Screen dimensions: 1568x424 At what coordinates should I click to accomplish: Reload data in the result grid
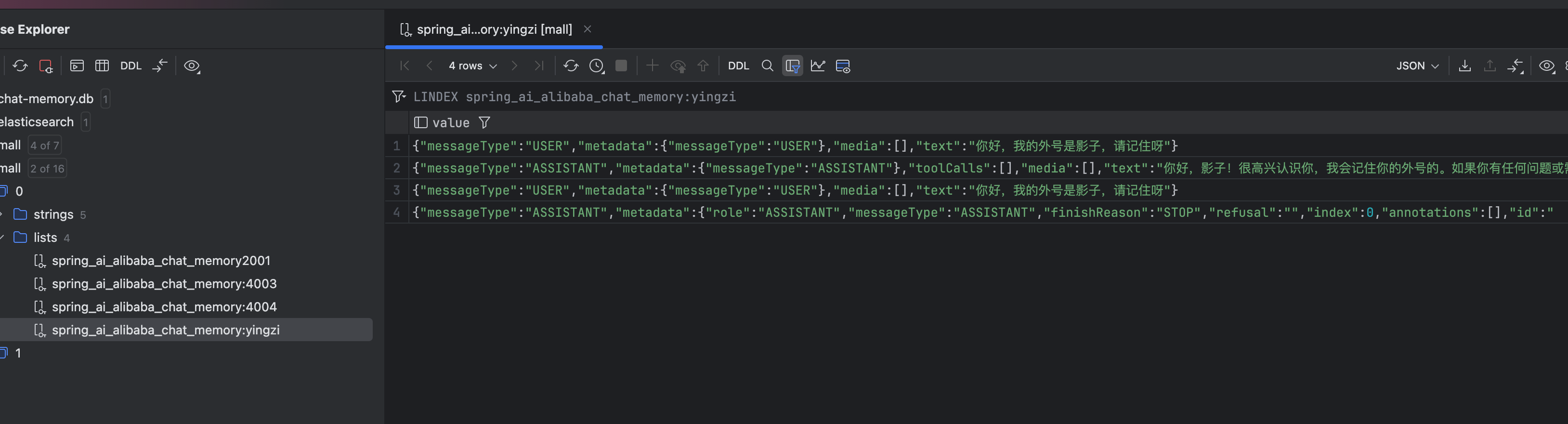(571, 66)
